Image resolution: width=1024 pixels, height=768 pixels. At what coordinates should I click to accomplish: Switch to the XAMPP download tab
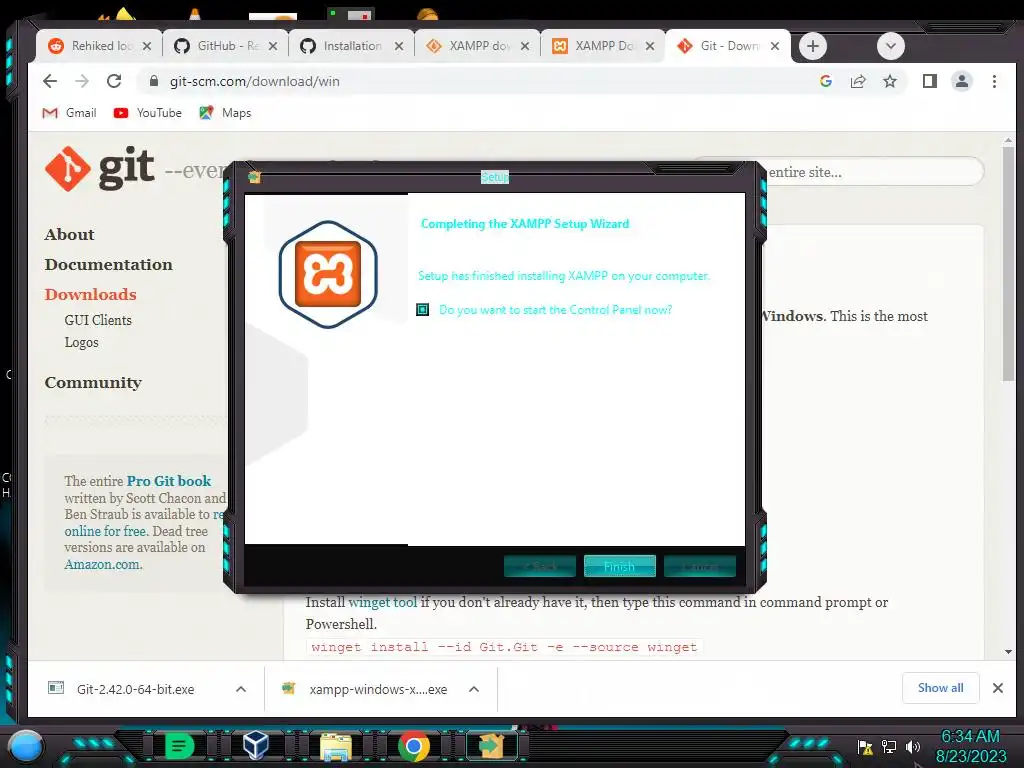pos(477,46)
